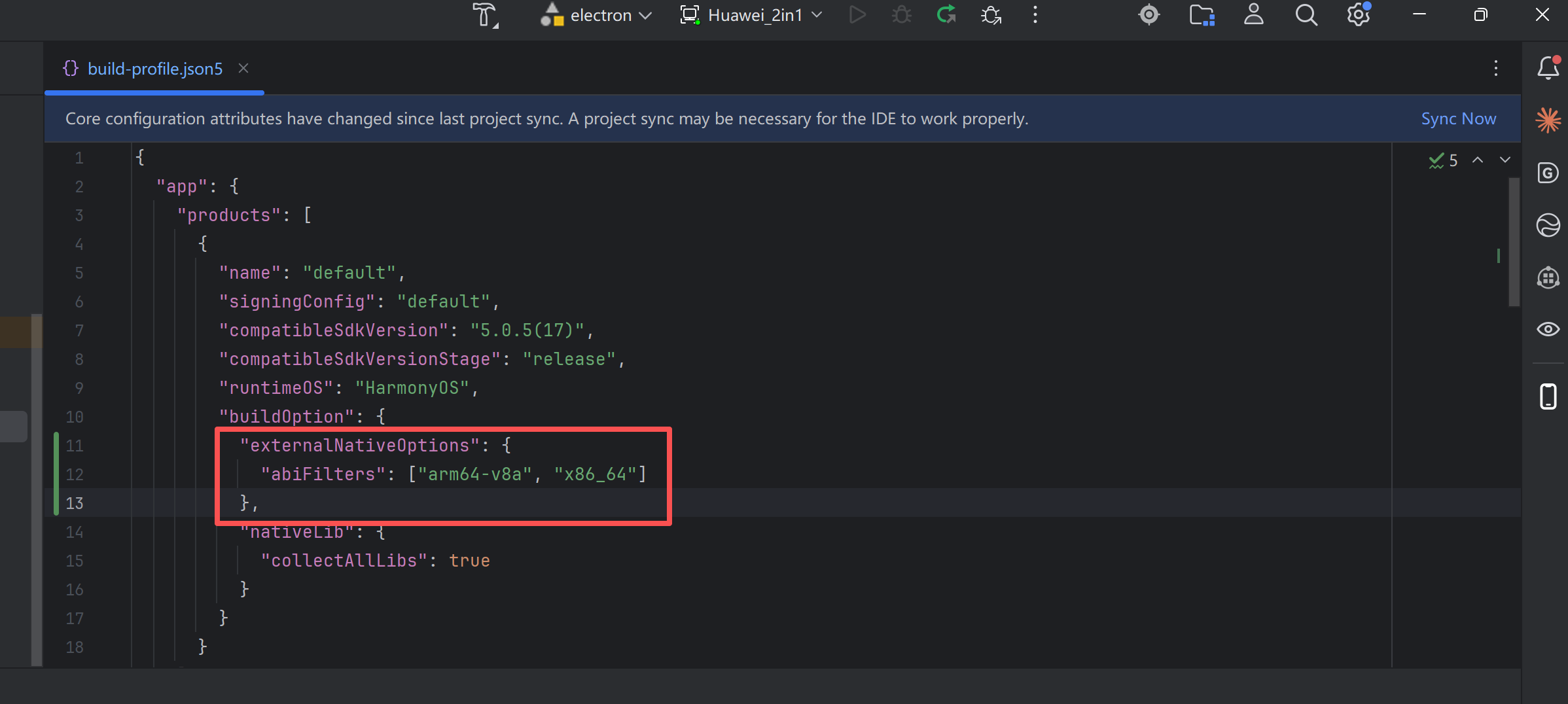Toggle the Previewer eye icon
The image size is (1568, 704).
pyautogui.click(x=1548, y=329)
